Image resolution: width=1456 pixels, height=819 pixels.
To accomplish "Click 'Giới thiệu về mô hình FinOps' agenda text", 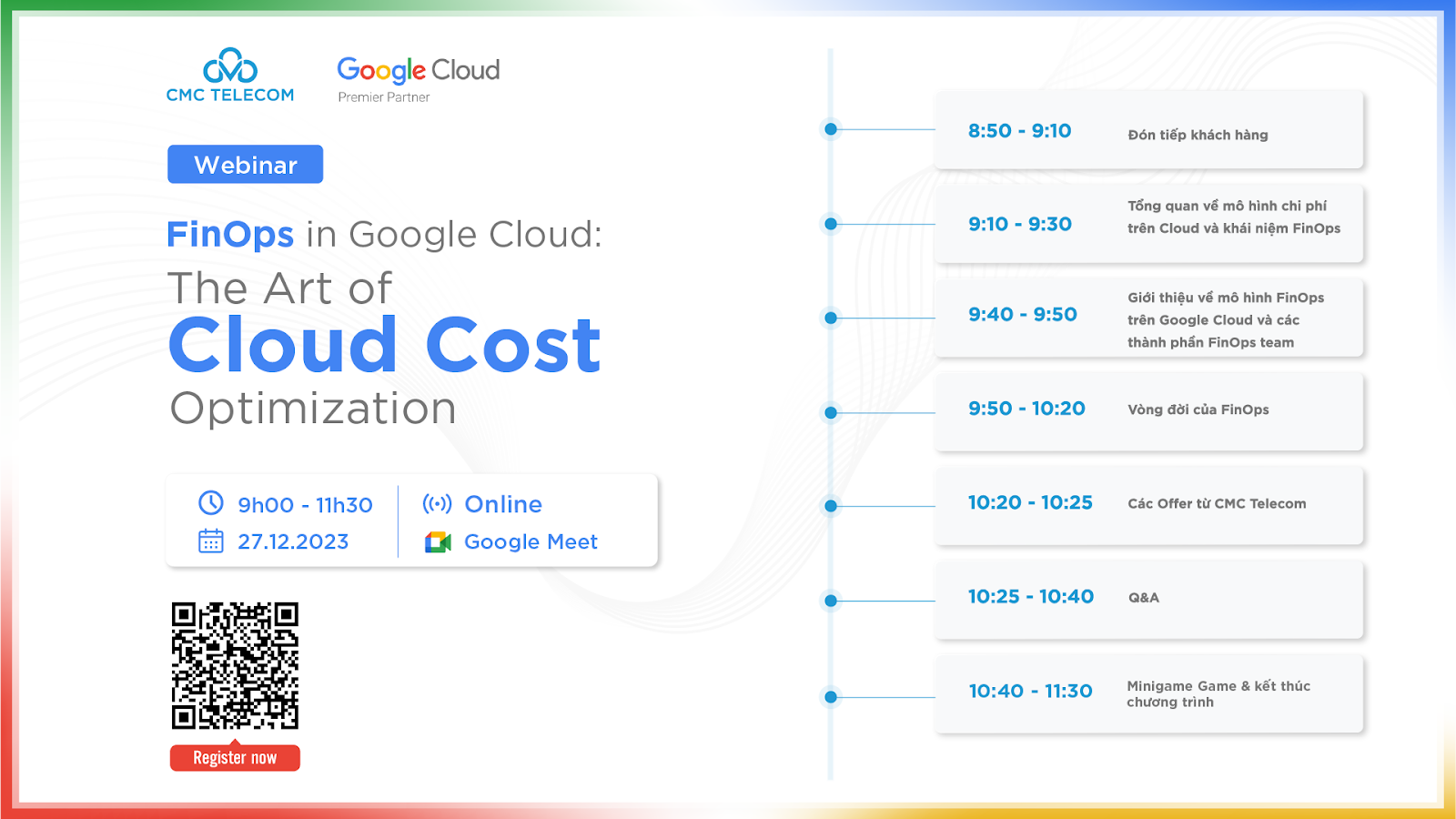I will coord(1226,298).
